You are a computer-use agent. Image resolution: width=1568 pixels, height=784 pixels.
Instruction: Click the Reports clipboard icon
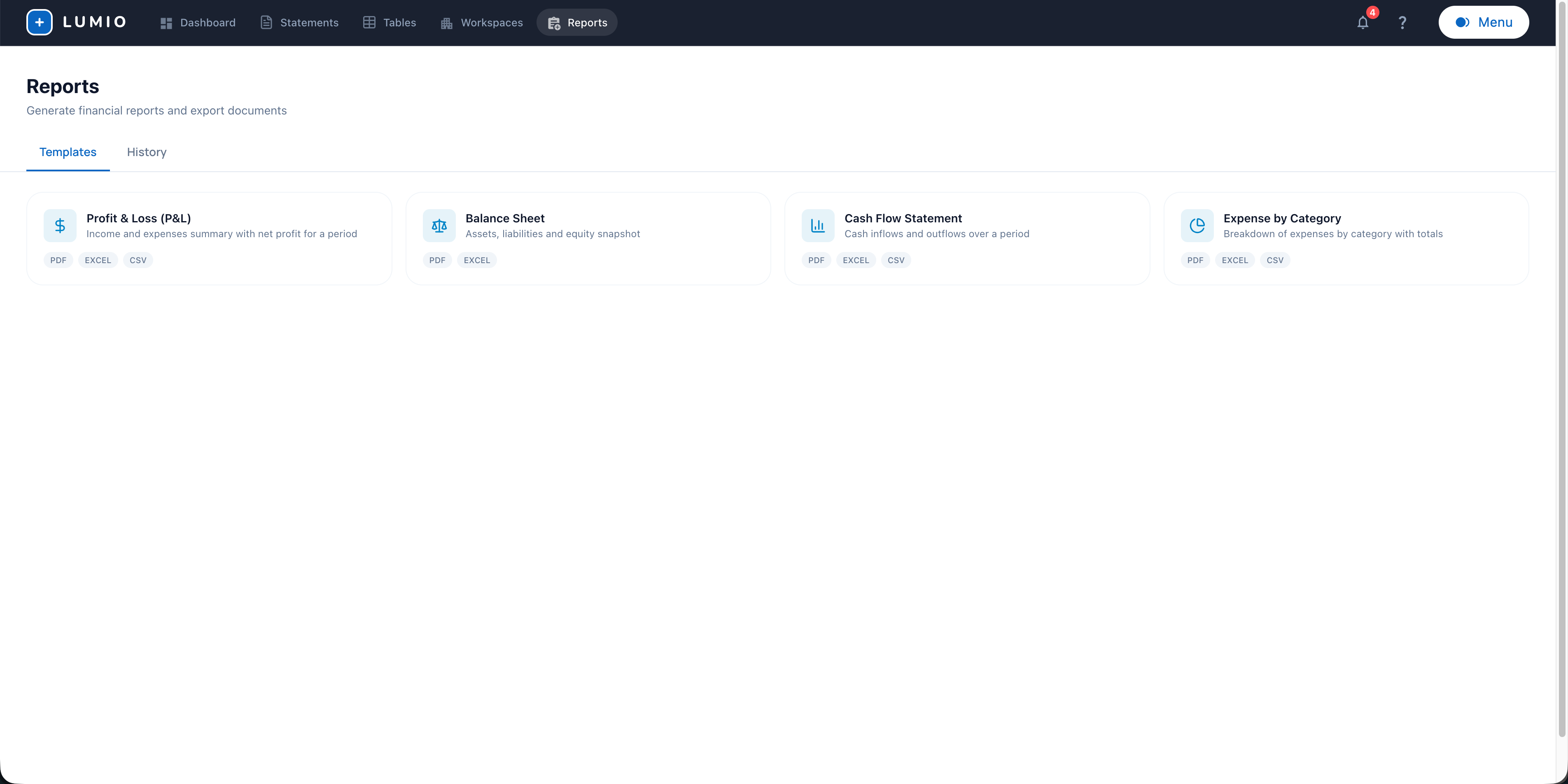pos(554,23)
